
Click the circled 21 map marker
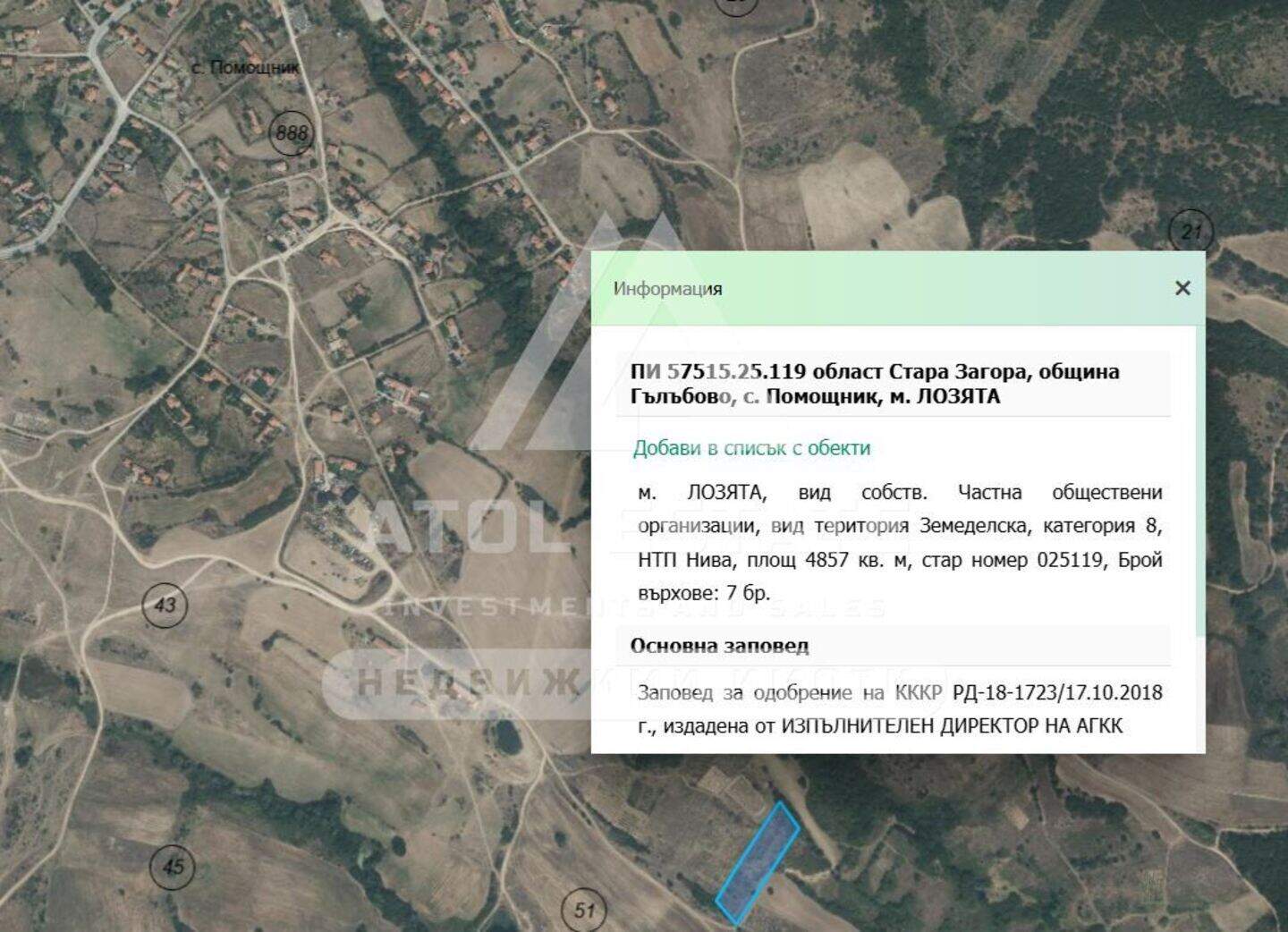[1191, 232]
